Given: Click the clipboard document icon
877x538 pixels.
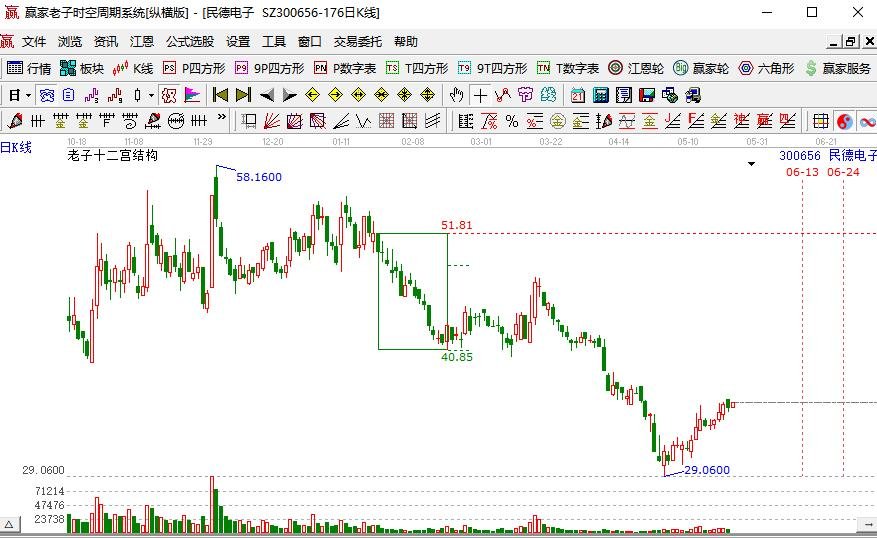Looking at the screenshot, I should tap(68, 96).
